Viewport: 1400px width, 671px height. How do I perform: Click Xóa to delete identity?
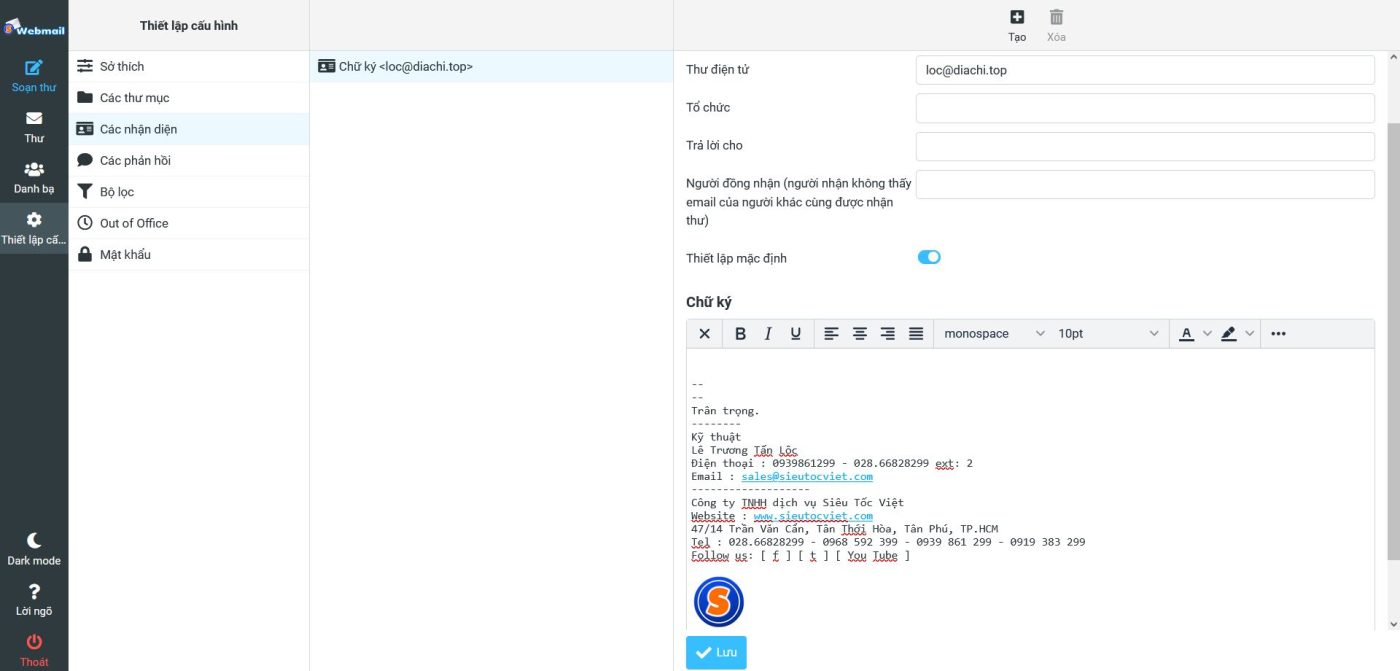[x=1056, y=26]
